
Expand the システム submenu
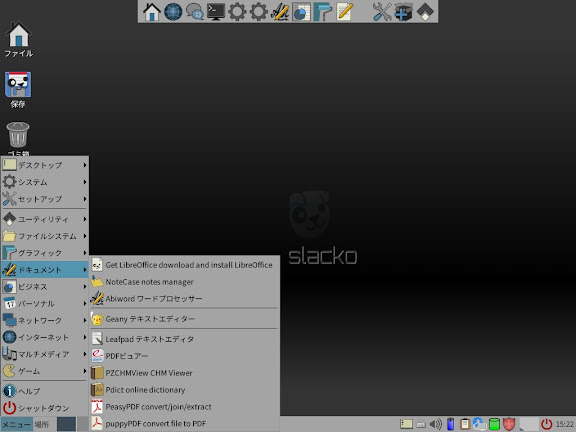[45, 182]
